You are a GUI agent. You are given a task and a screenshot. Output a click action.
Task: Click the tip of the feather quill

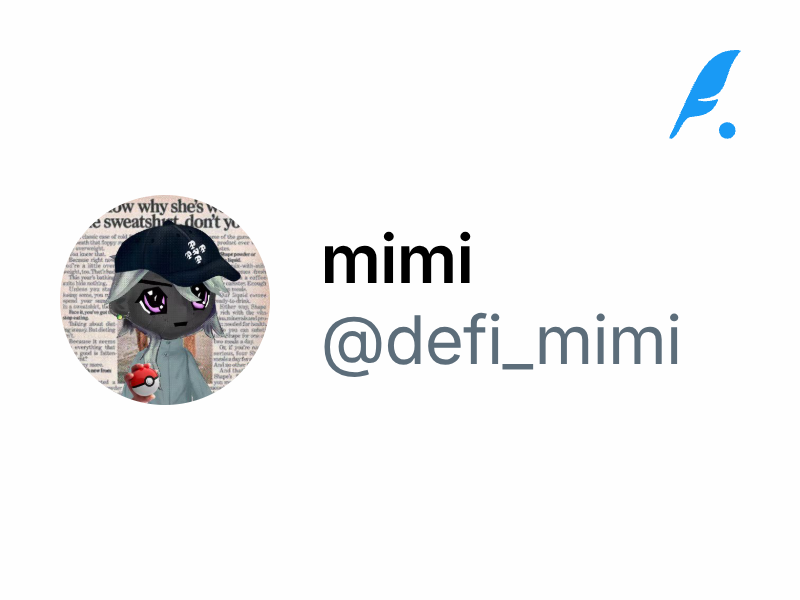[x=673, y=134]
